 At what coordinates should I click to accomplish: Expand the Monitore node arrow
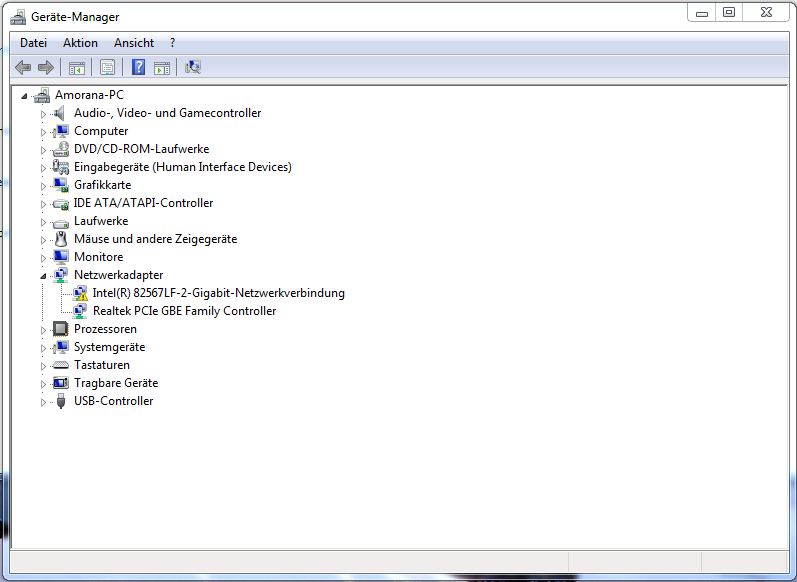(43, 258)
